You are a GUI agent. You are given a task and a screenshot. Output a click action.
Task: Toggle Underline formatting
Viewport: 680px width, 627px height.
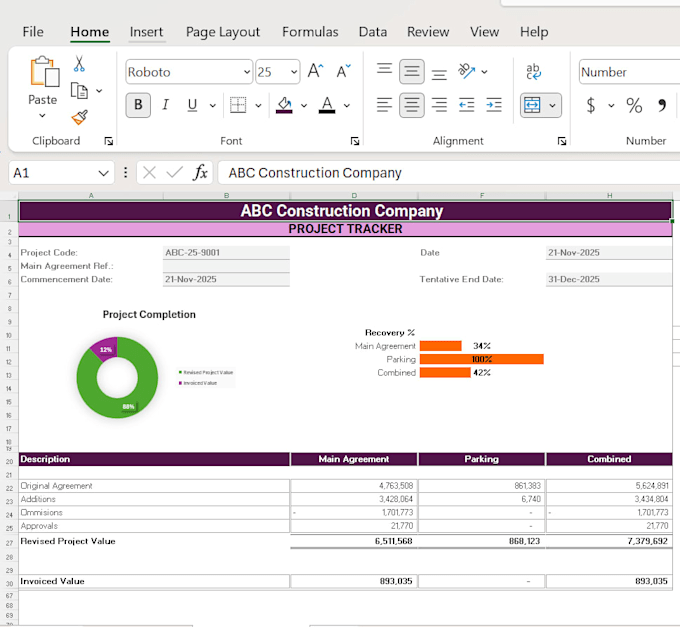click(192, 105)
